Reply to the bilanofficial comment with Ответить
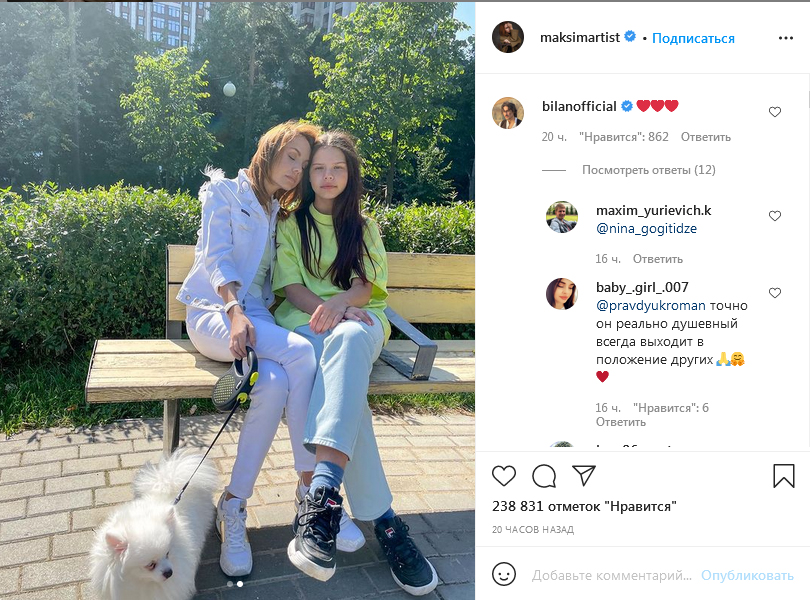 pyautogui.click(x=705, y=137)
